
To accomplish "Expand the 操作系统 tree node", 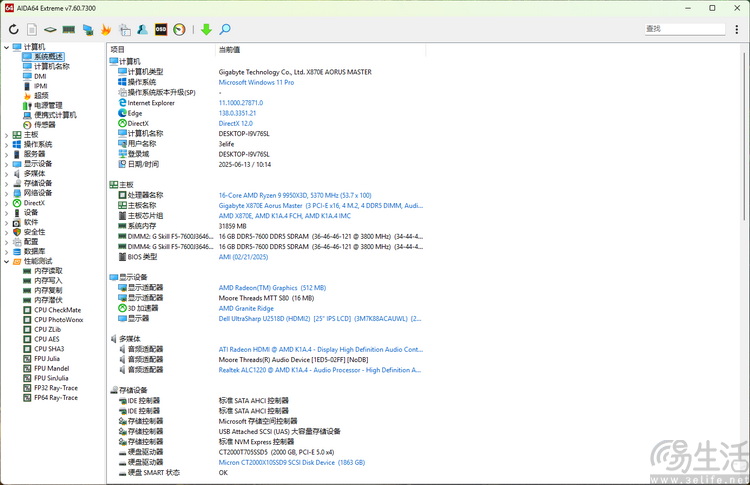I will click(x=6, y=144).
